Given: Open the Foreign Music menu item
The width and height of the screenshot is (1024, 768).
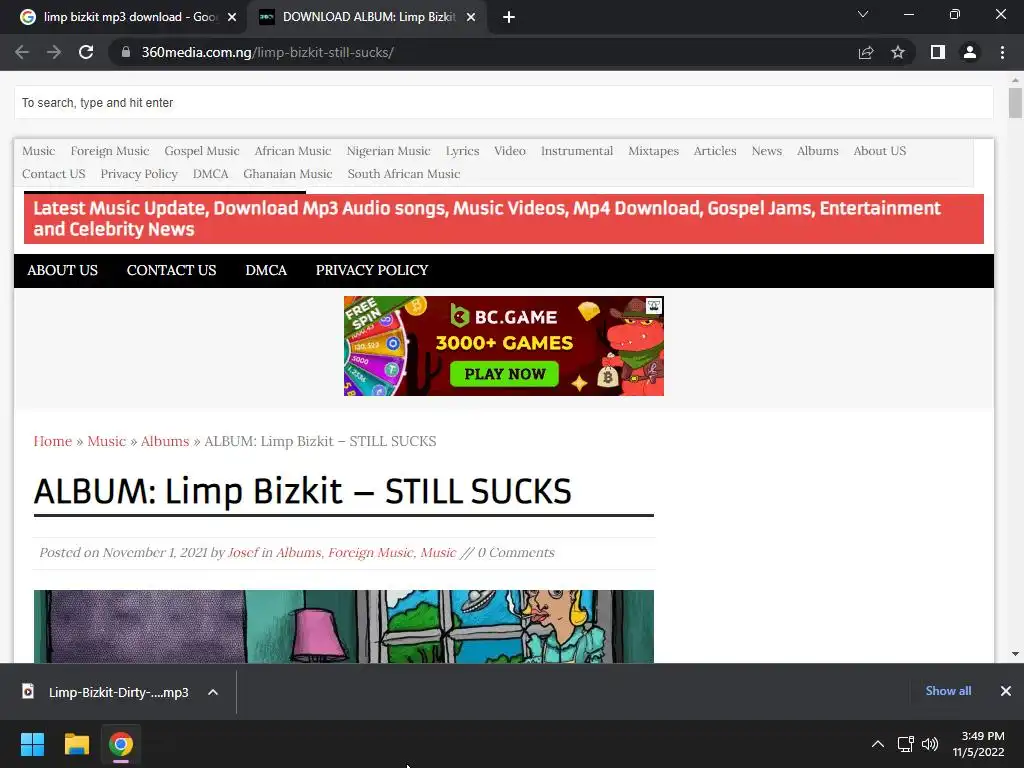Looking at the screenshot, I should pos(110,151).
